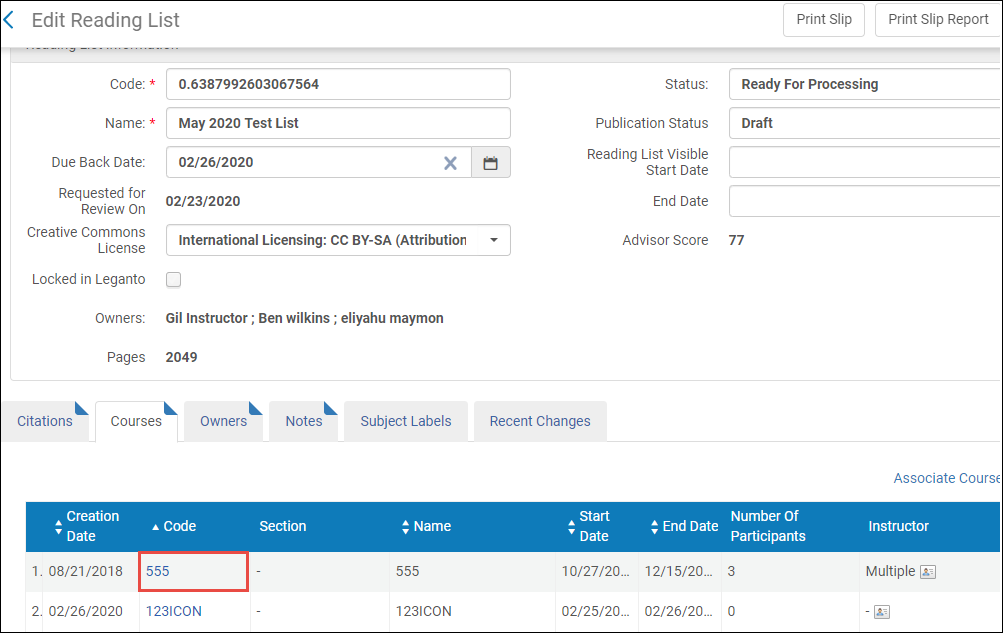Click the Multiple instructor text

(x=890, y=572)
